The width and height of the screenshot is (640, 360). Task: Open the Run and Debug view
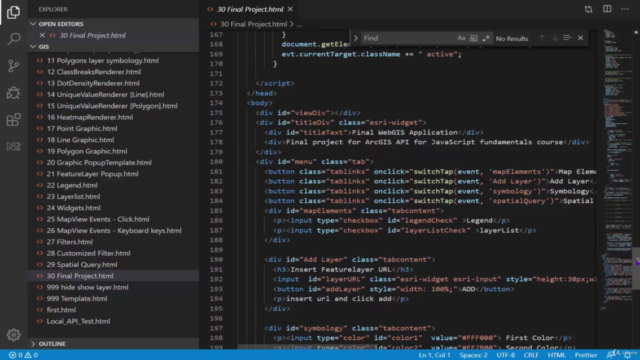tap(13, 93)
